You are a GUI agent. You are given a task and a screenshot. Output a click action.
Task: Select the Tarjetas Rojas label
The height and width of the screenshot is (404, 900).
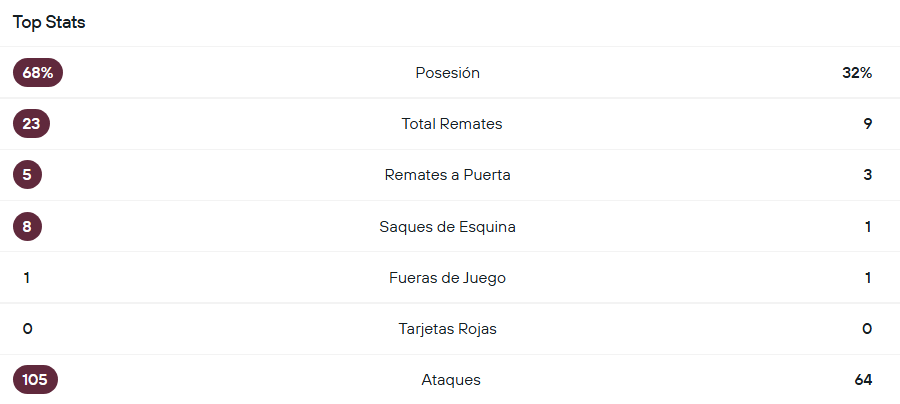click(448, 329)
